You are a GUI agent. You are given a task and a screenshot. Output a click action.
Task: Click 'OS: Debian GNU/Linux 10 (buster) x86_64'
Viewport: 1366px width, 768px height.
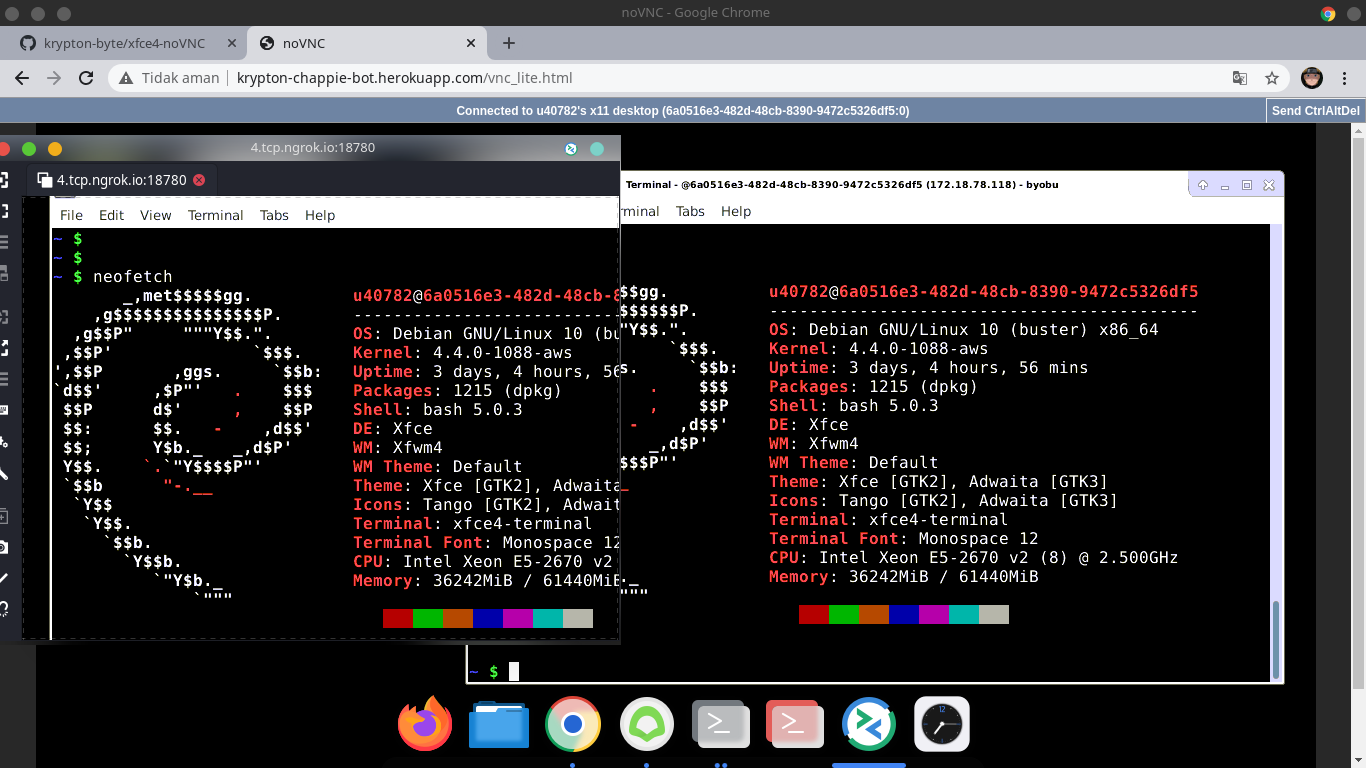963,330
